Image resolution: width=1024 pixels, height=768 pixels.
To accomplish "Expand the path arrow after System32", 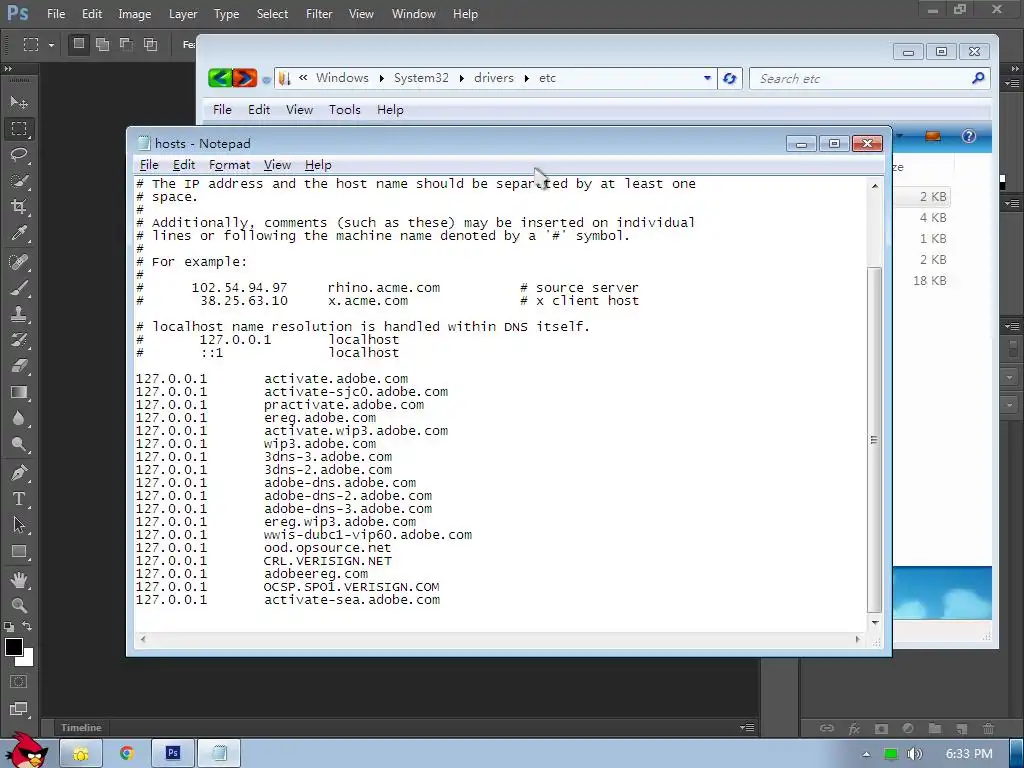I will coord(462,78).
